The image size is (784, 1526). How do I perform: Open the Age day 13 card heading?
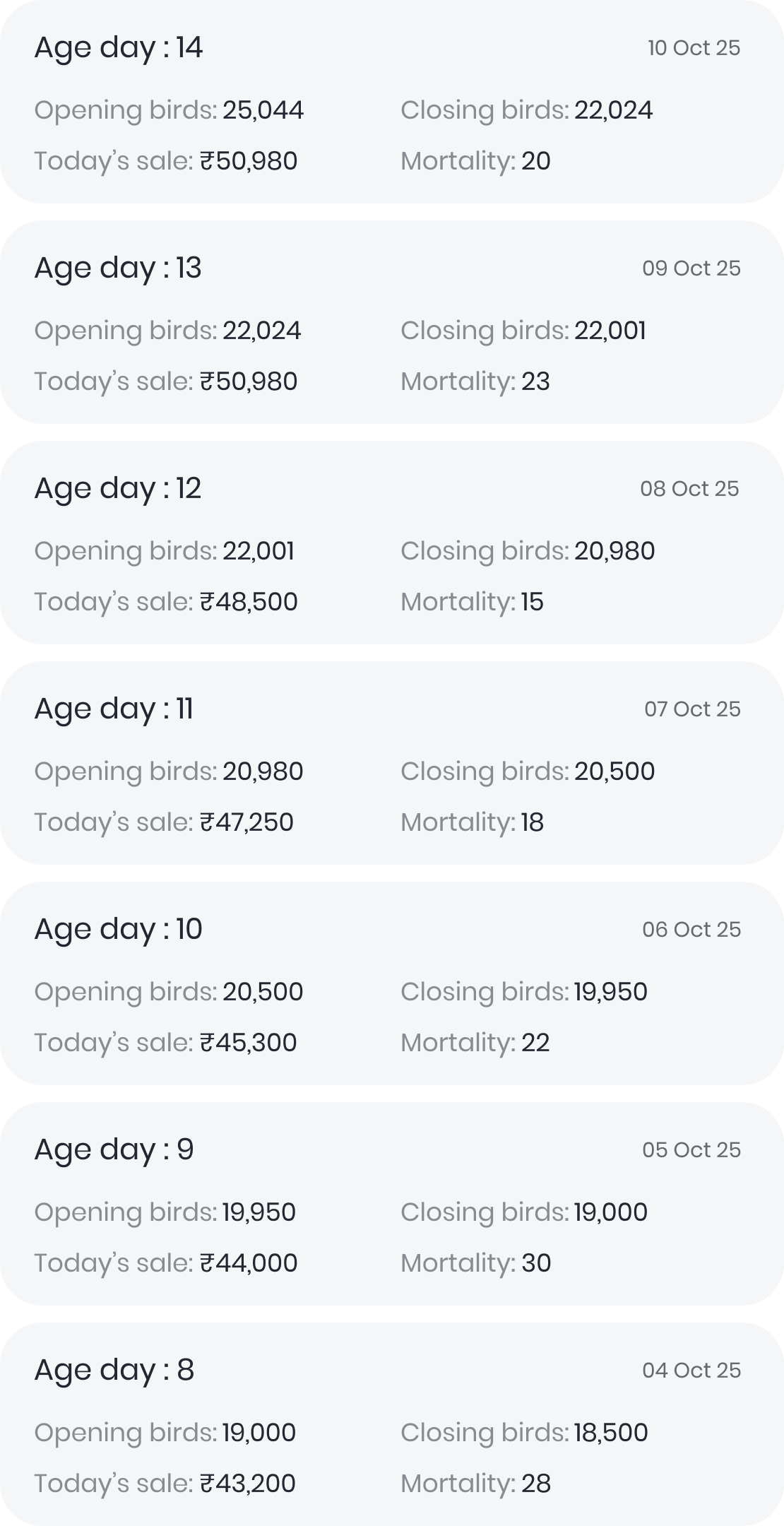(x=118, y=268)
